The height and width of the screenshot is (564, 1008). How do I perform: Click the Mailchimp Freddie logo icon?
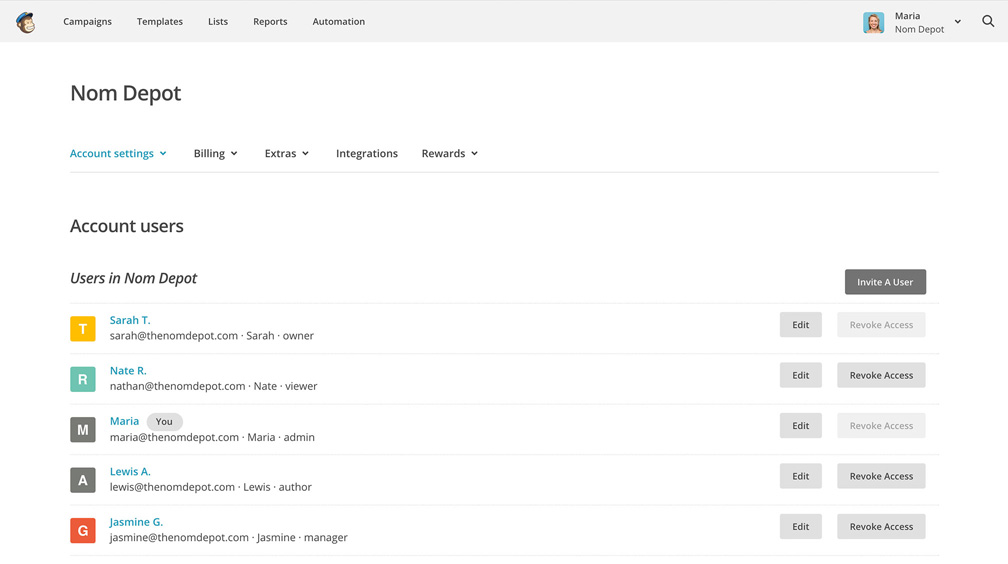[x=26, y=22]
